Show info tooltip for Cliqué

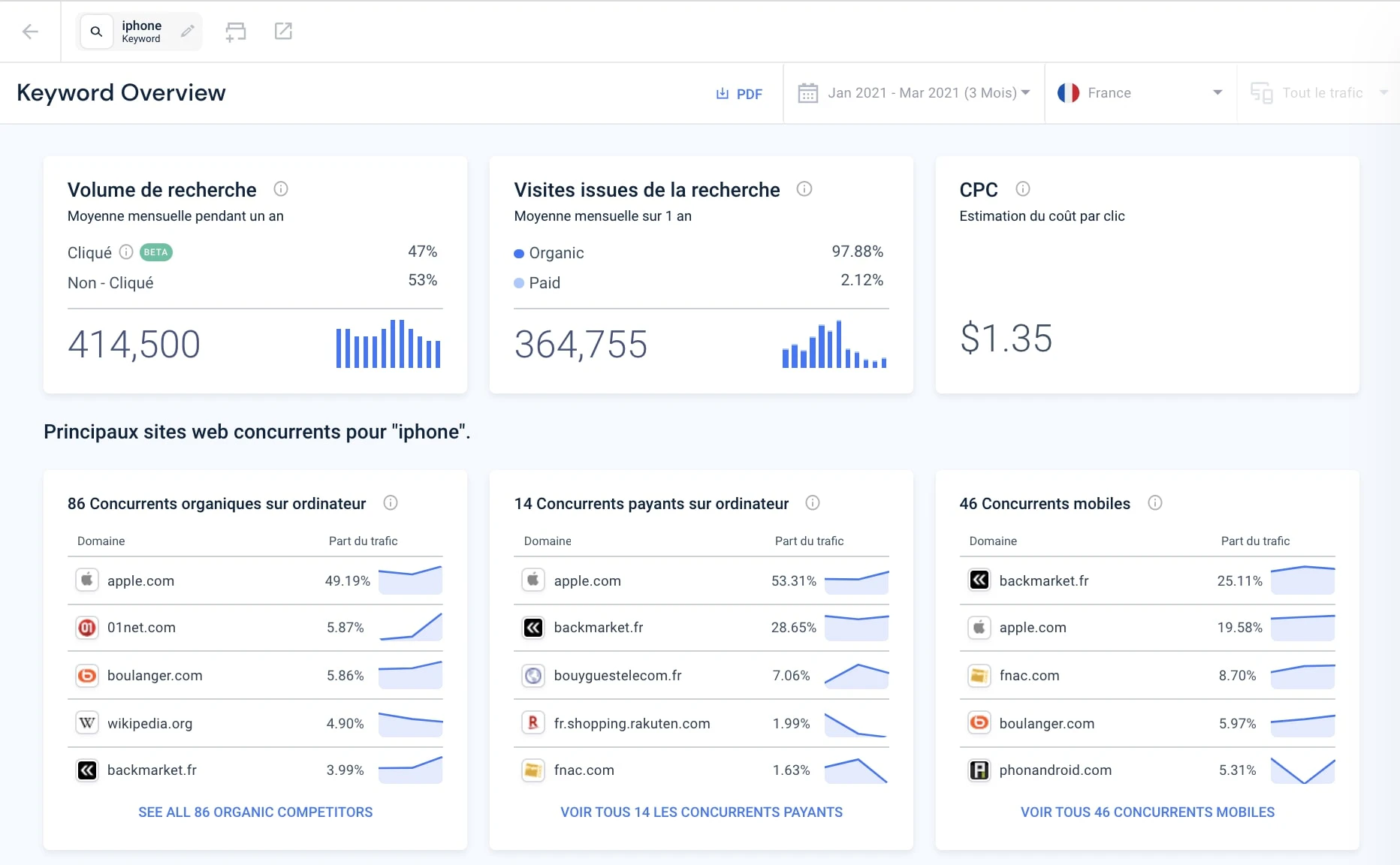click(x=126, y=252)
